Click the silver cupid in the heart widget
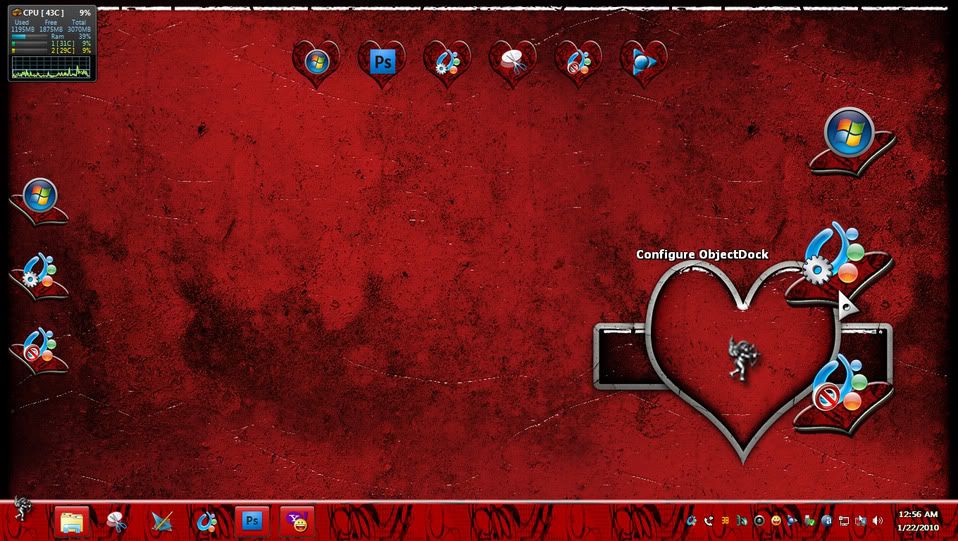 pos(743,358)
